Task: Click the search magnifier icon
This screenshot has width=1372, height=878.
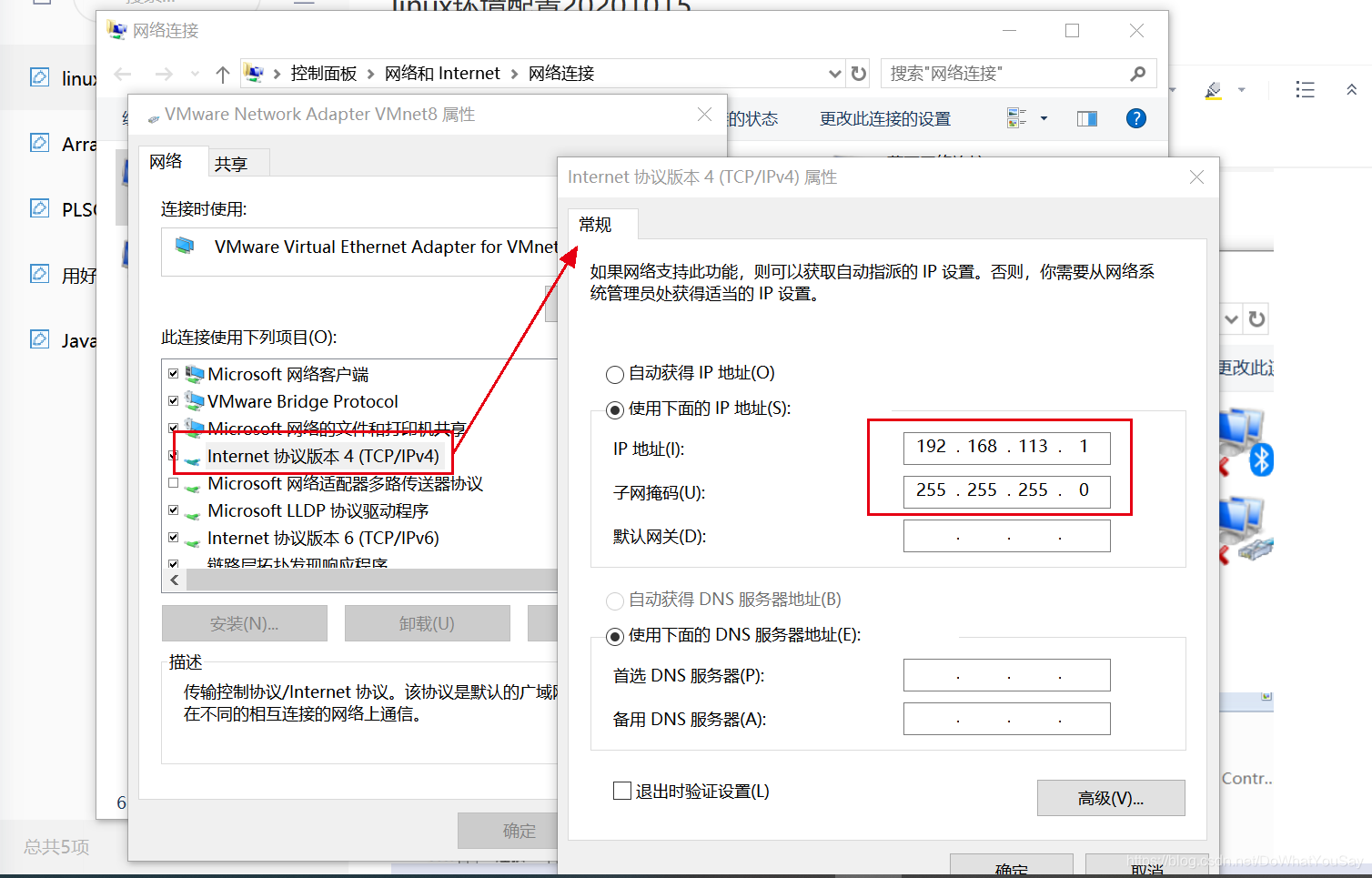Action: click(1137, 73)
